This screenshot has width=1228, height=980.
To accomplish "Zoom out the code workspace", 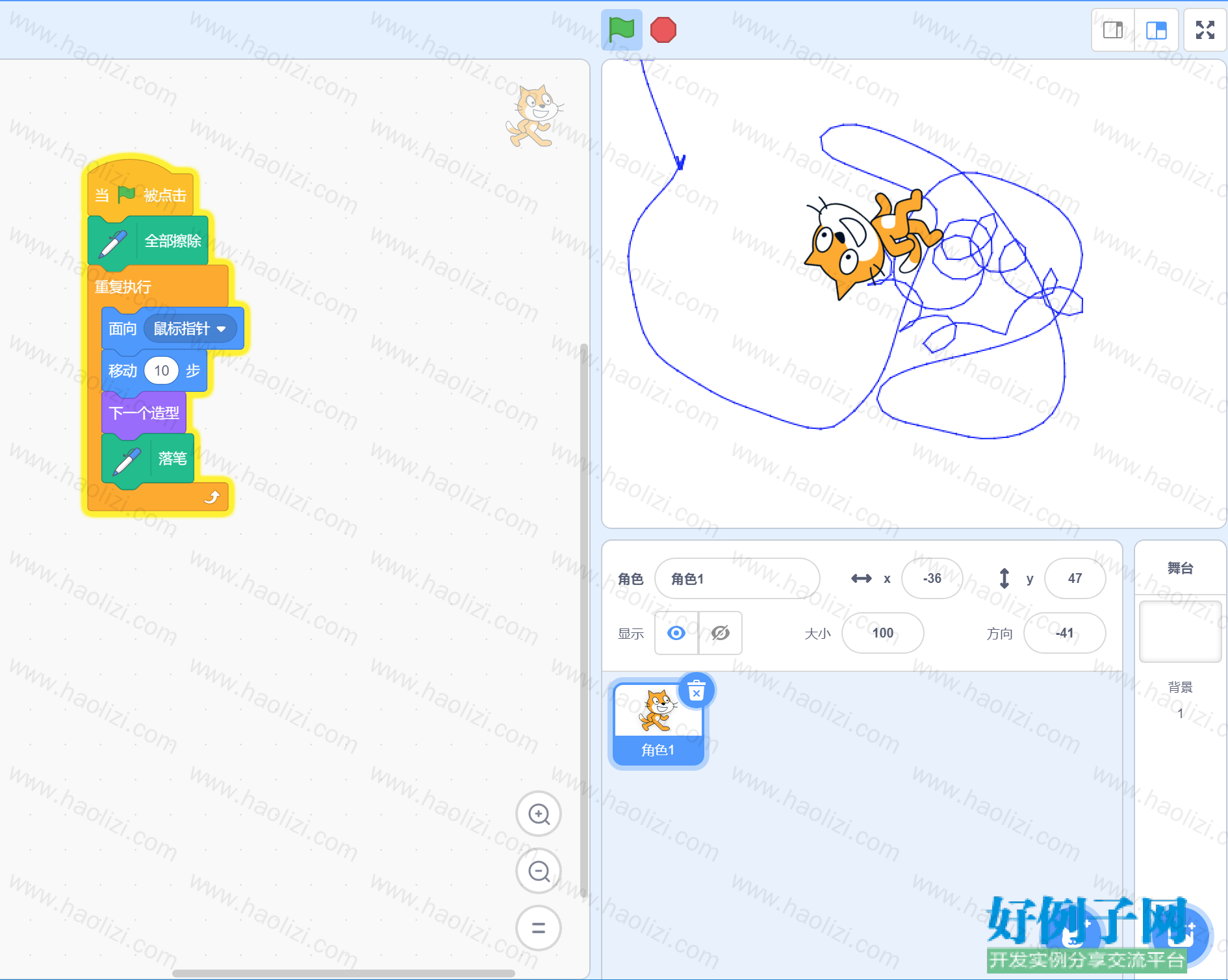I will click(x=539, y=871).
